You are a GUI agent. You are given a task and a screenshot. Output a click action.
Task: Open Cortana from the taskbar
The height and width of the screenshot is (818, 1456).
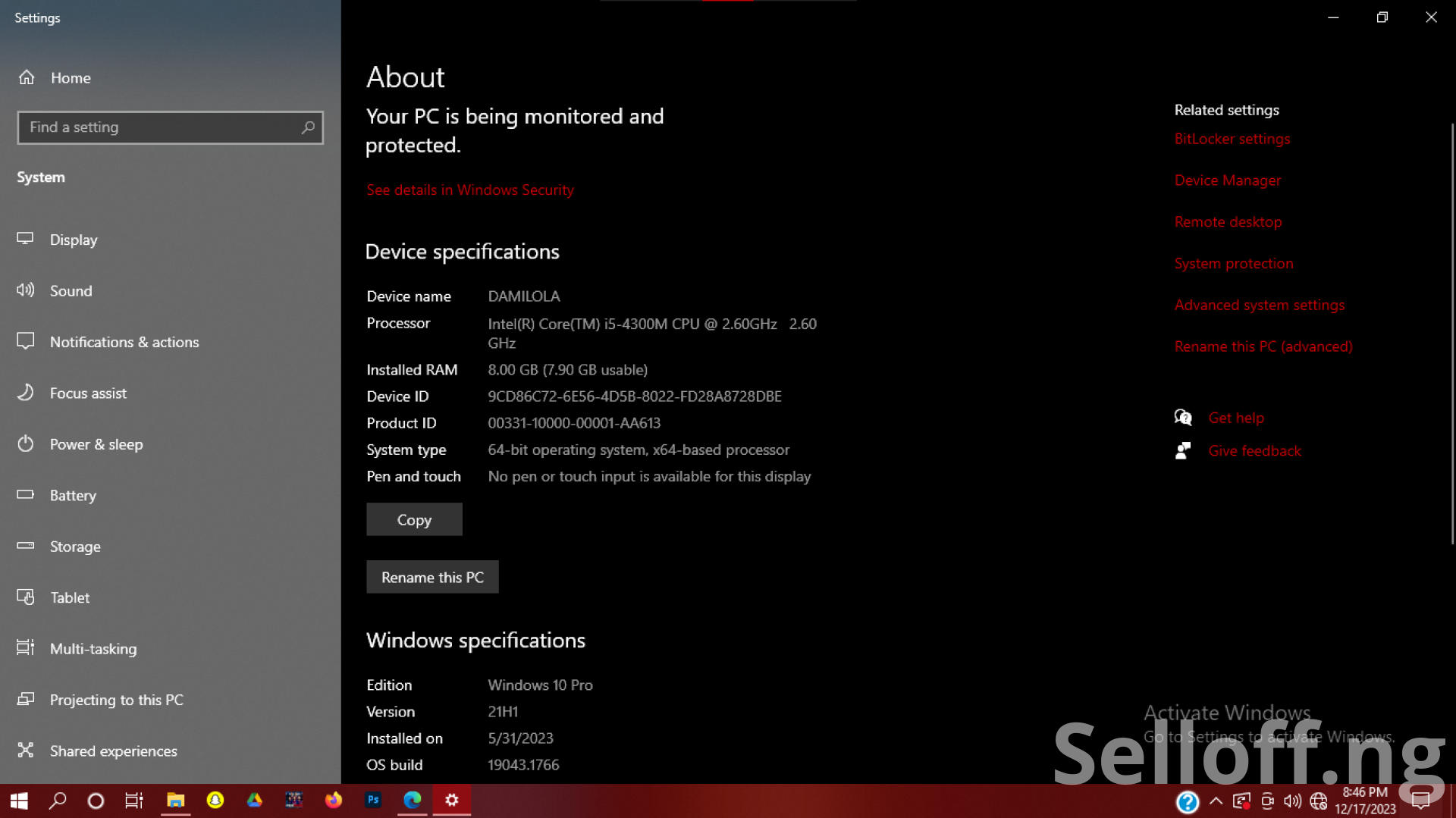pos(96,801)
